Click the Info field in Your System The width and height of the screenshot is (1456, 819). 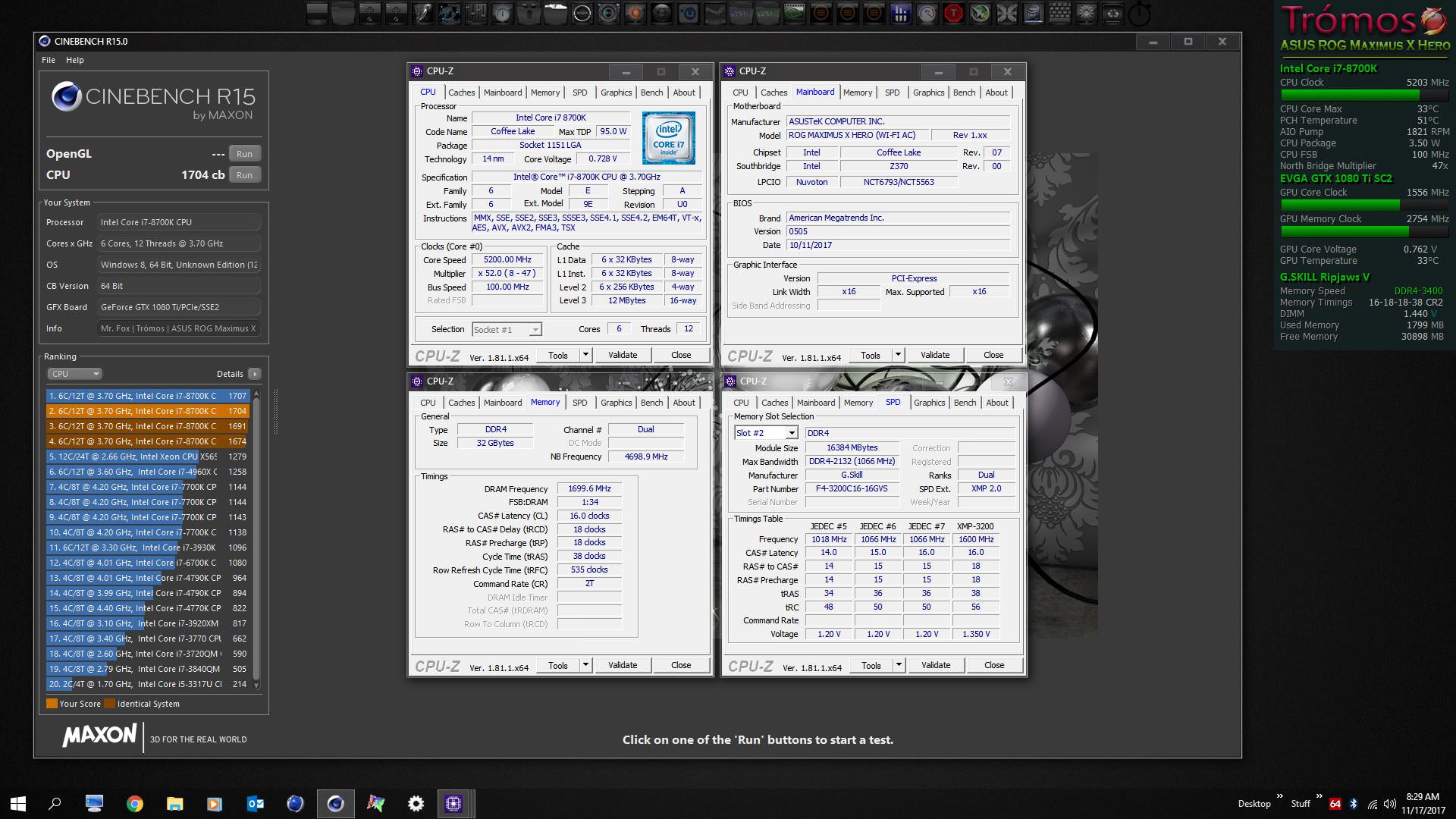click(x=180, y=328)
